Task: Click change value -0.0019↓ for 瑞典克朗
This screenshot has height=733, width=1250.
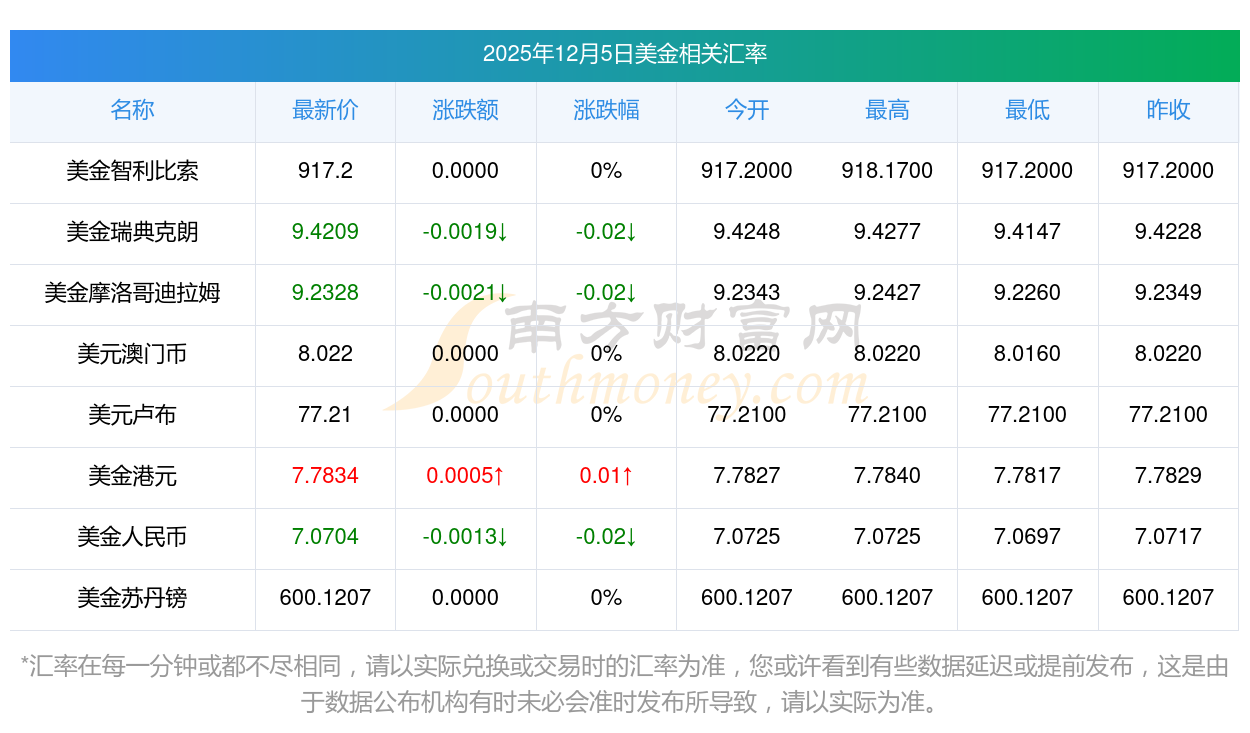Action: 466,232
